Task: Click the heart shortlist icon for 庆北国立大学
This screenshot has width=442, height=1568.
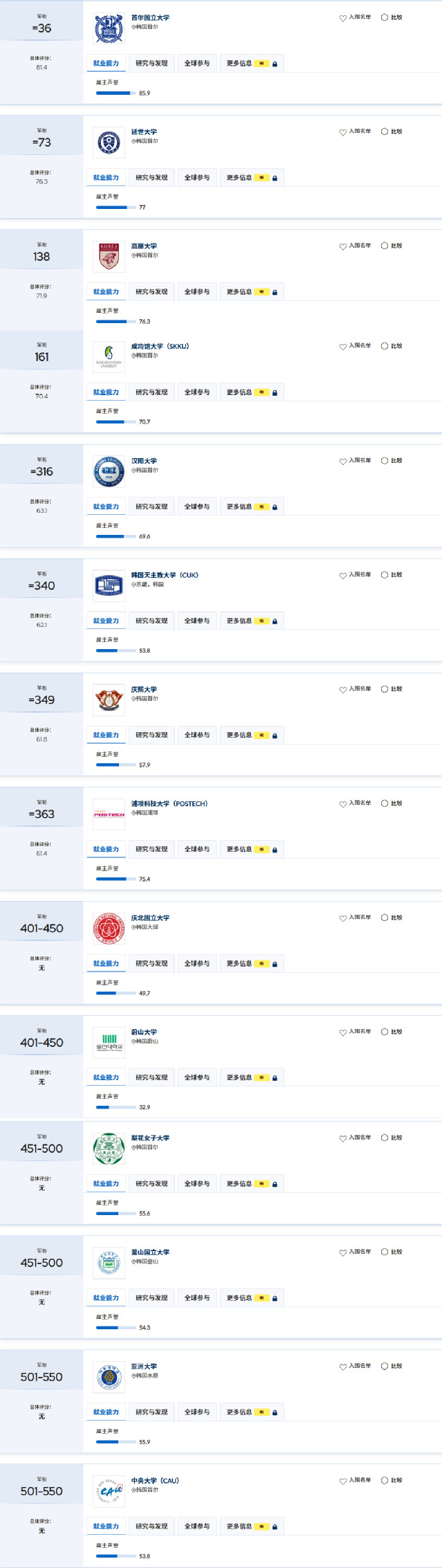Action: 342,918
